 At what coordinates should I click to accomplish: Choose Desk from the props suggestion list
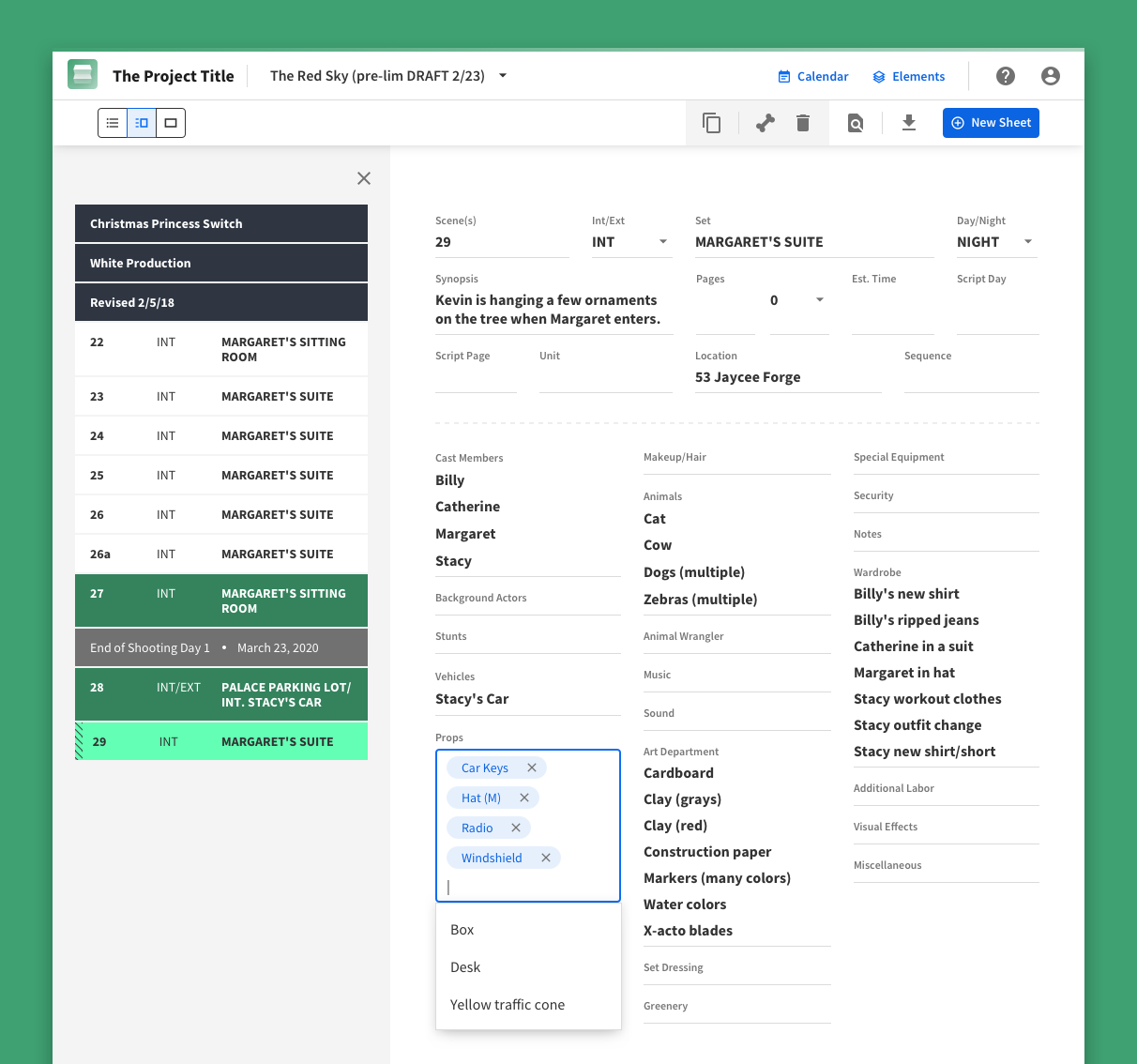tap(465, 967)
